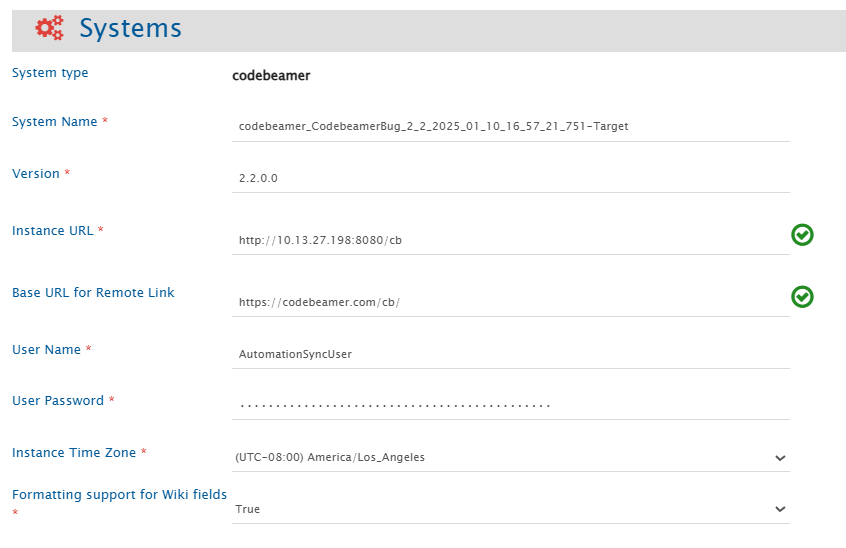The width and height of the screenshot is (846, 548).
Task: Click the green checkmark beside Base URL
Action: click(802, 297)
